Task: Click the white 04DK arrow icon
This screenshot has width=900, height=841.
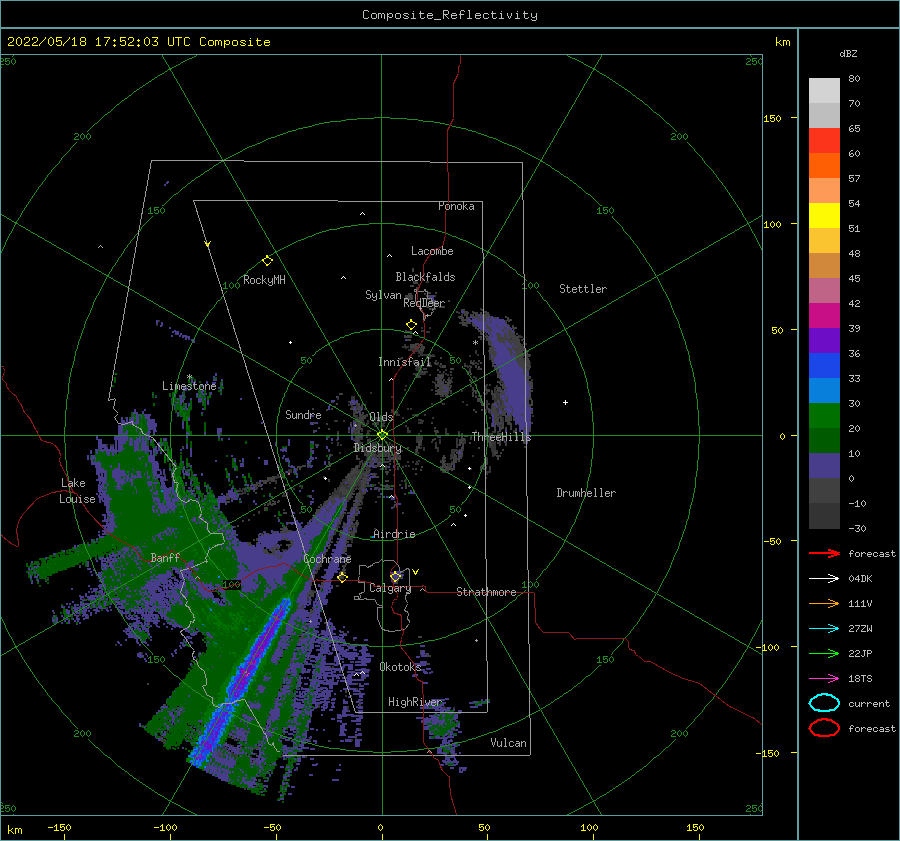Action: (x=824, y=579)
